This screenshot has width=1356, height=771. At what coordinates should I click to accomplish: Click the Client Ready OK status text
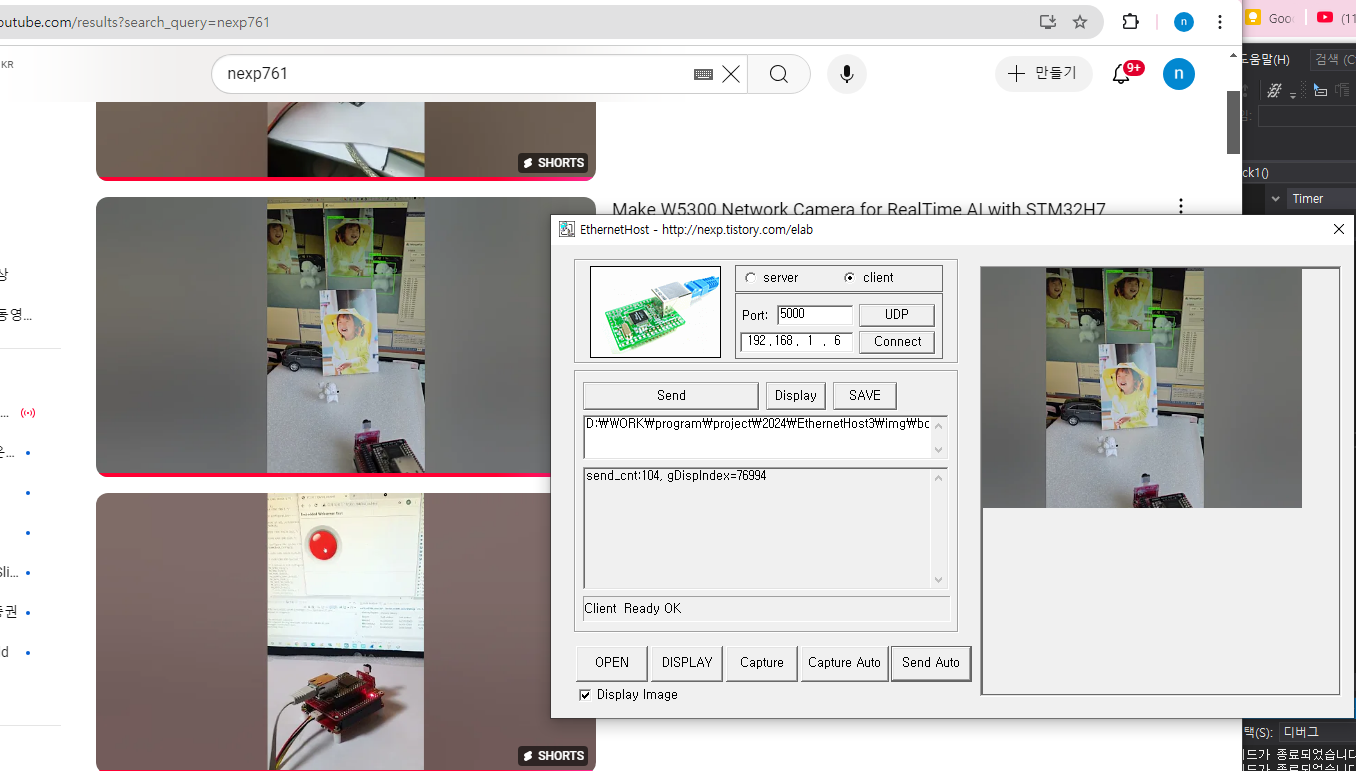coord(632,608)
